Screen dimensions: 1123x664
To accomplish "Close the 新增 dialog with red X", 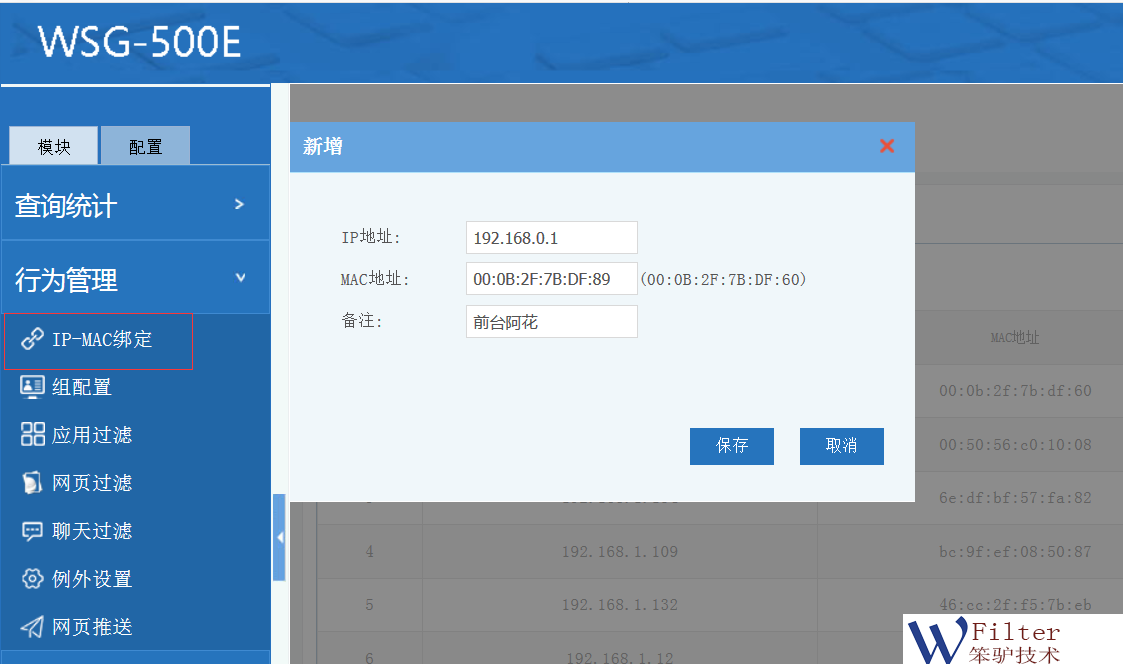I will [x=886, y=146].
